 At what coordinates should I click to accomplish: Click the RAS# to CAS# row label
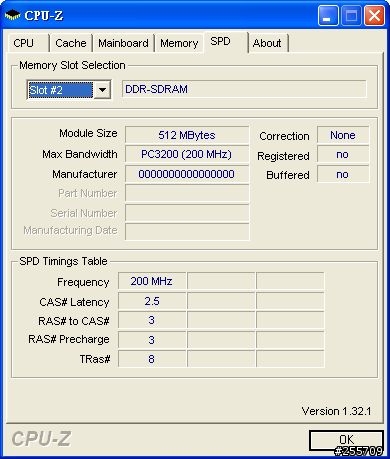[x=74, y=321]
